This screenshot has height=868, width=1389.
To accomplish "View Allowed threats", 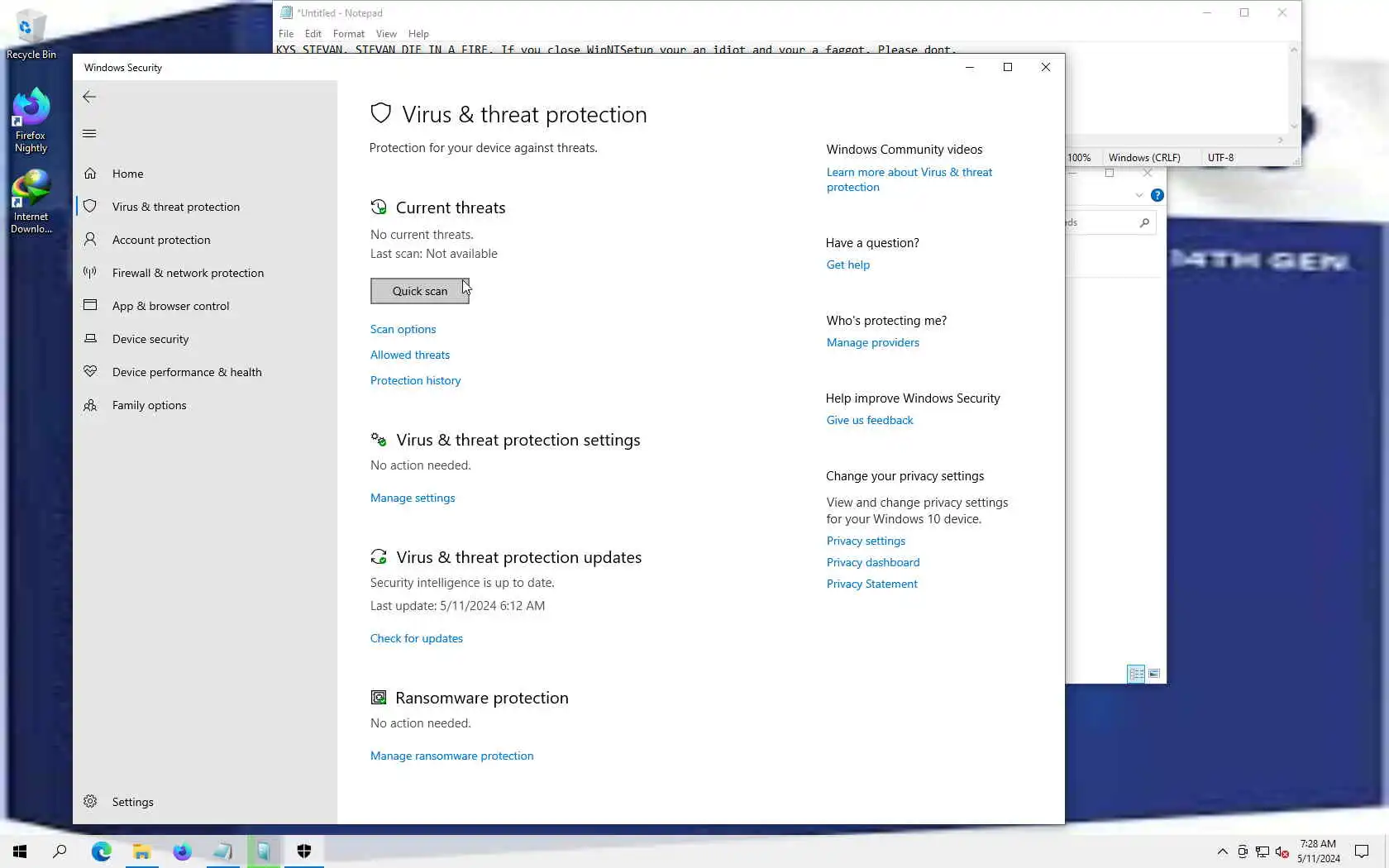I will (410, 355).
